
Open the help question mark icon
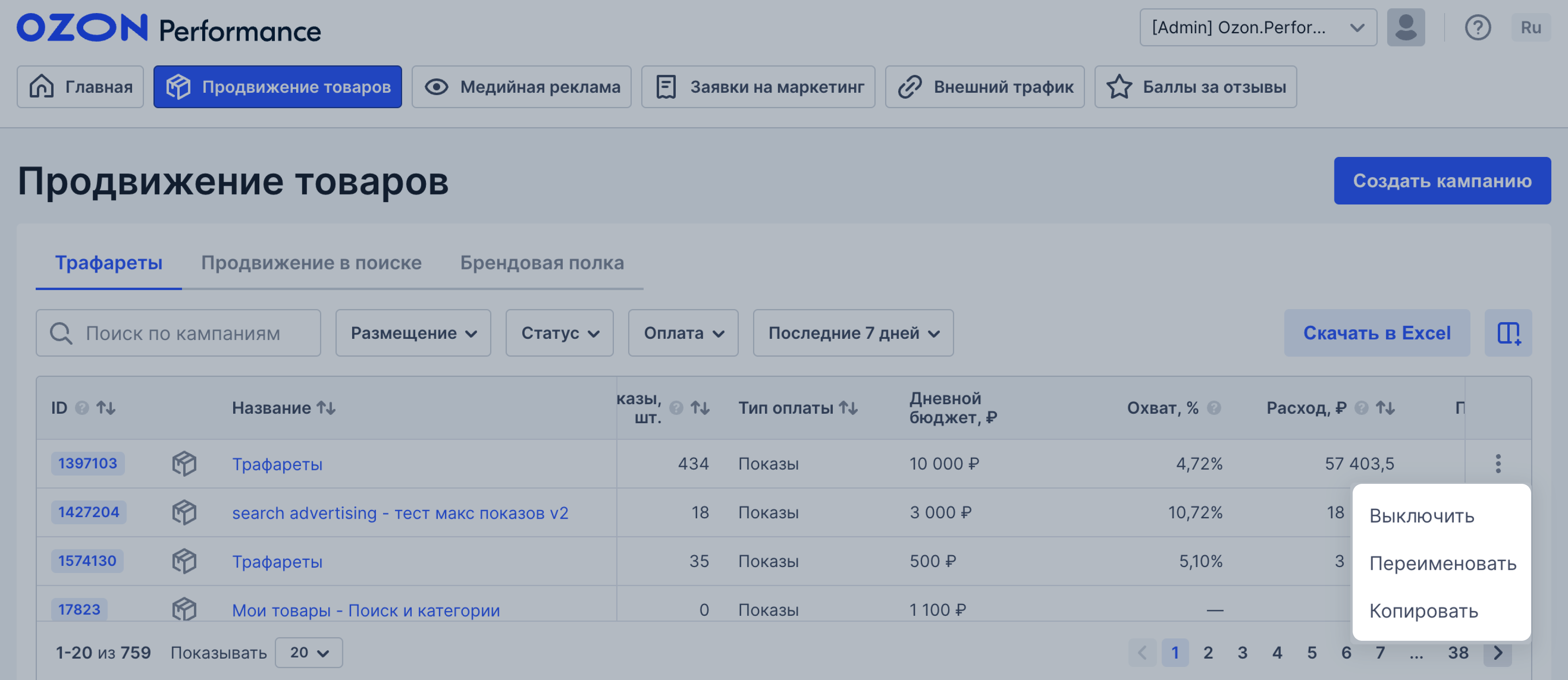click(x=1477, y=27)
